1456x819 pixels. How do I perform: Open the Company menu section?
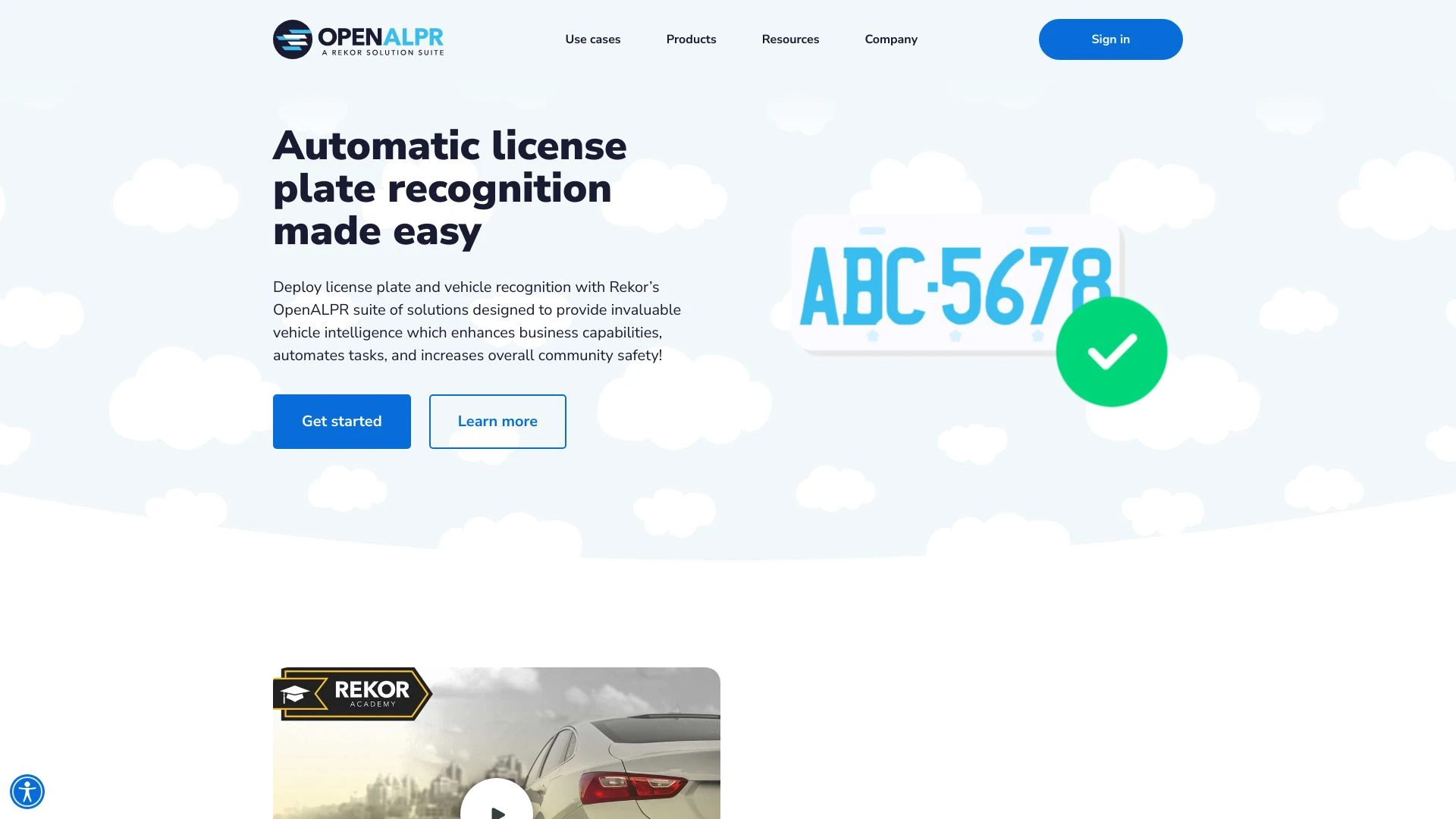point(890,38)
